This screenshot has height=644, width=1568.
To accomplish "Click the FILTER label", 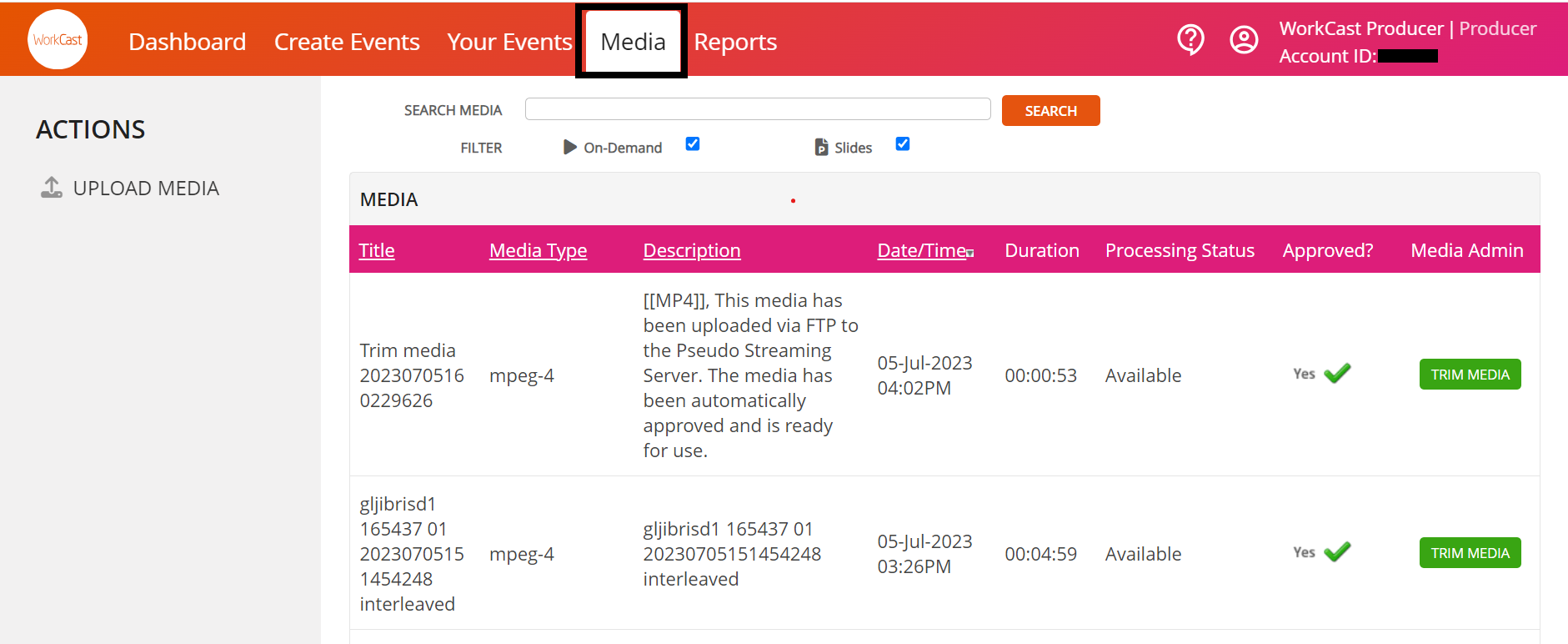I will (x=481, y=148).
